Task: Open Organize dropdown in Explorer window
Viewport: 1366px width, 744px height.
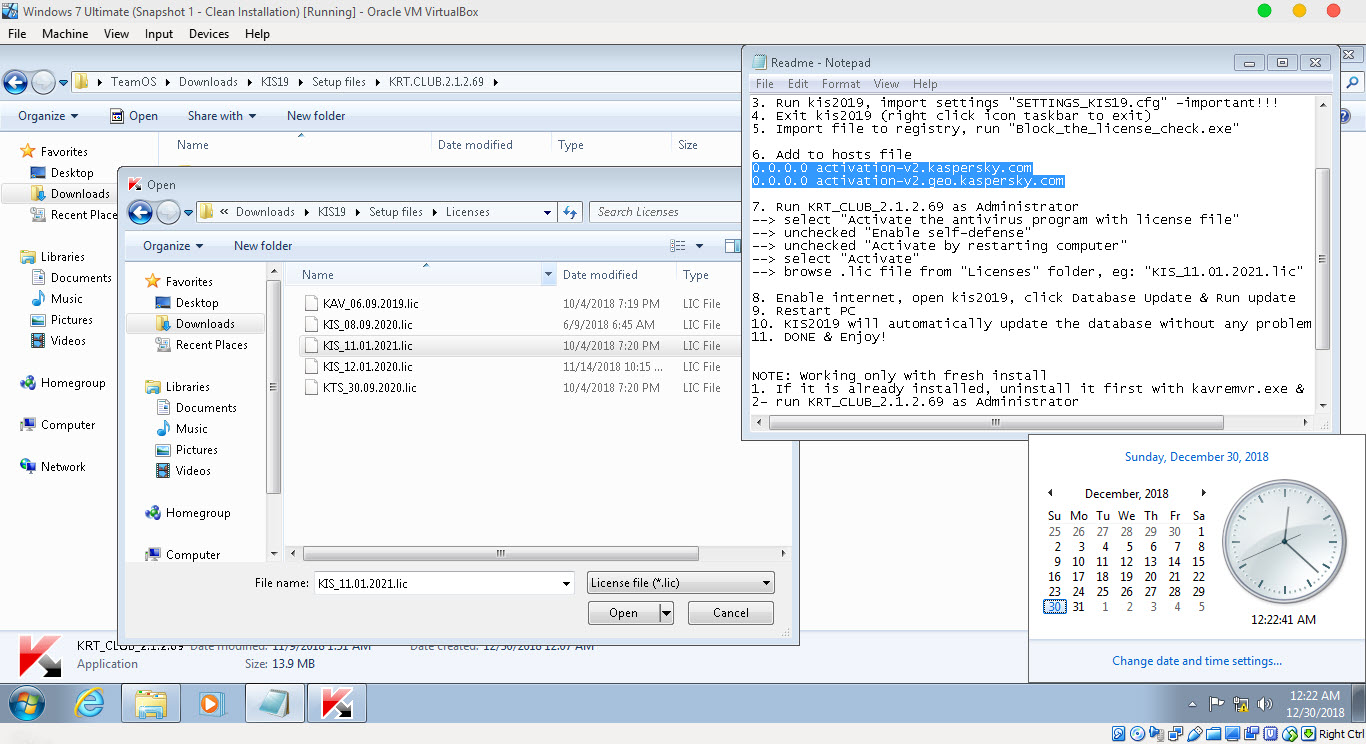Action: click(48, 115)
